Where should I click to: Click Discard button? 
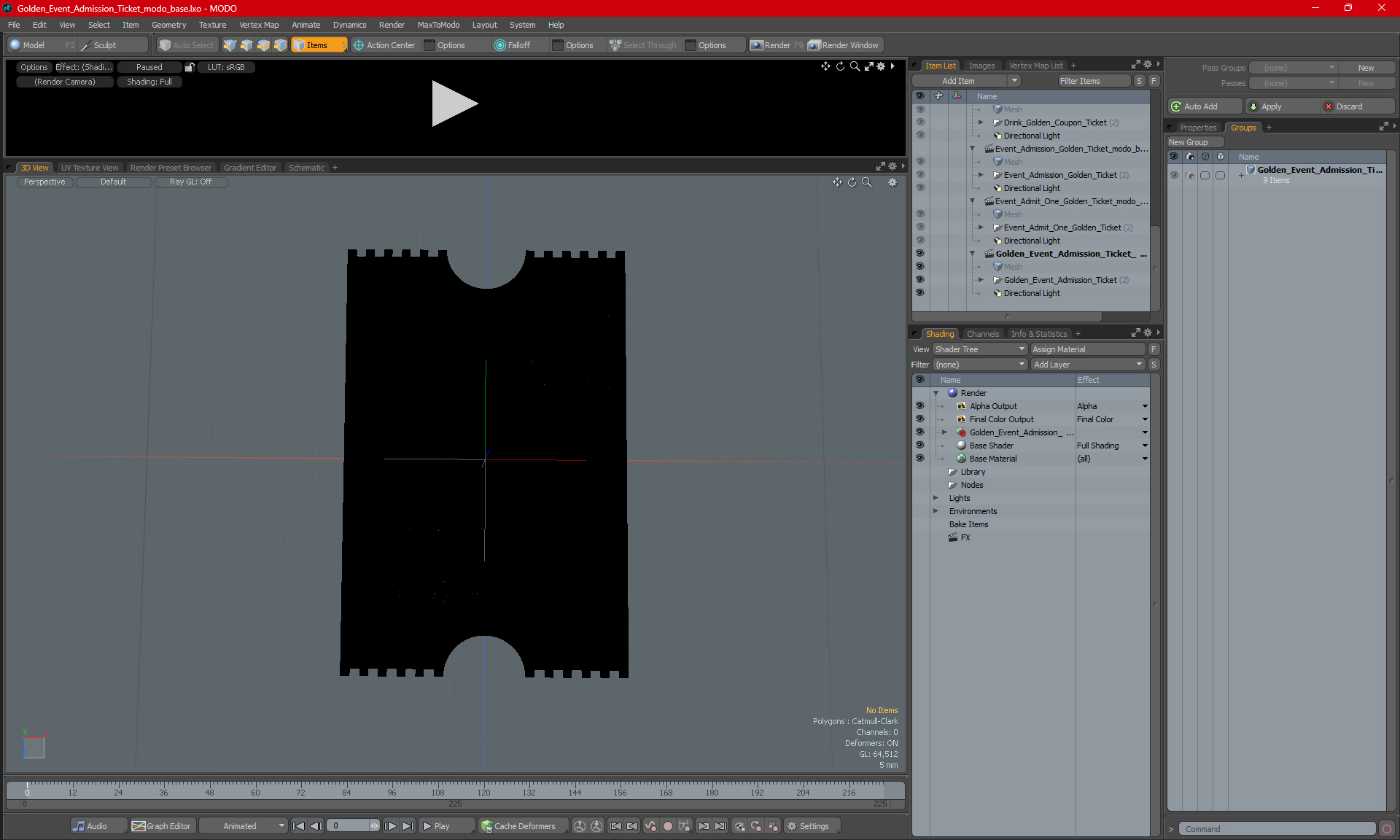1358,106
